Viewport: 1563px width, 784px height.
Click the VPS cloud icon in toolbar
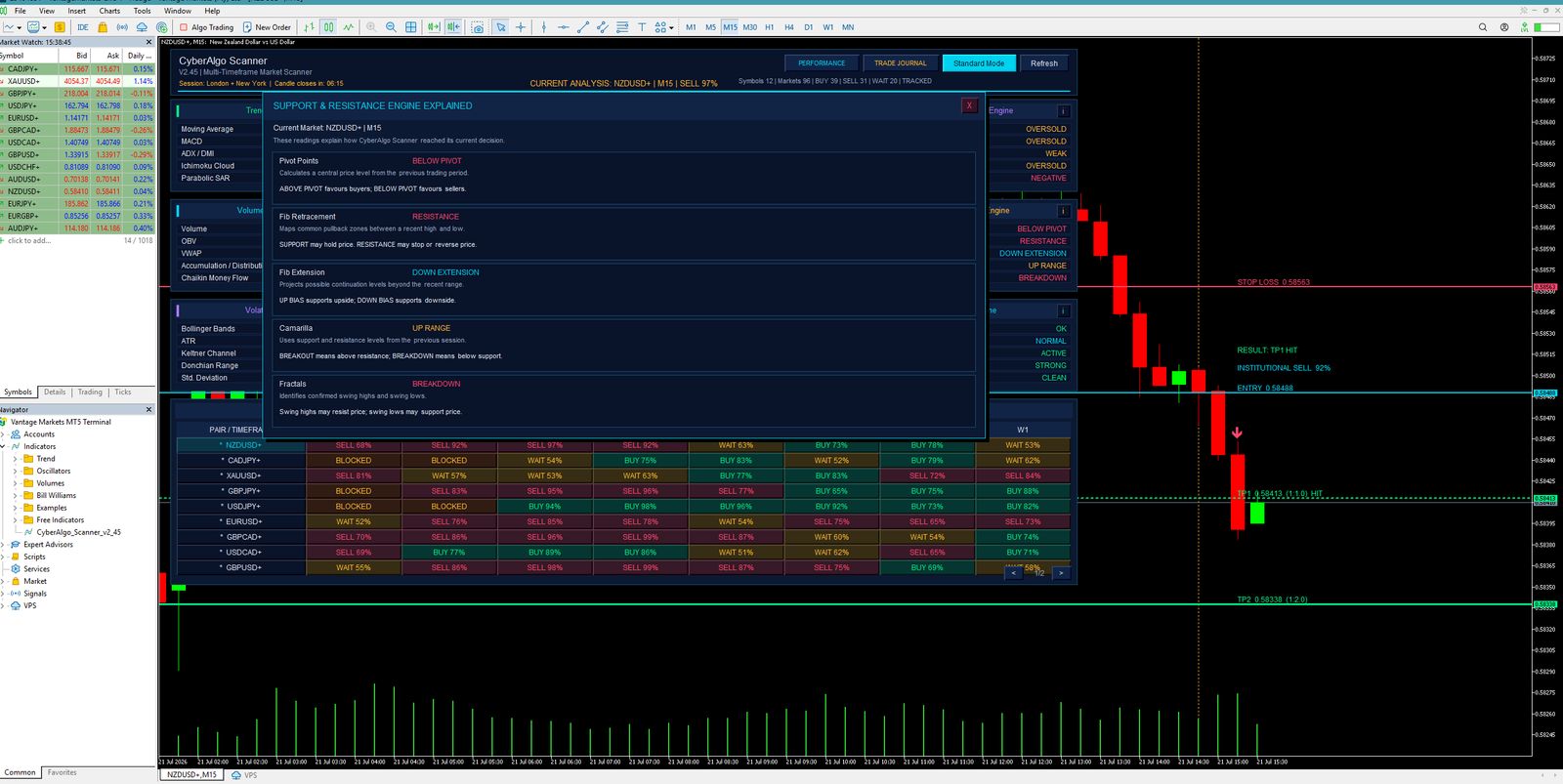tap(142, 27)
